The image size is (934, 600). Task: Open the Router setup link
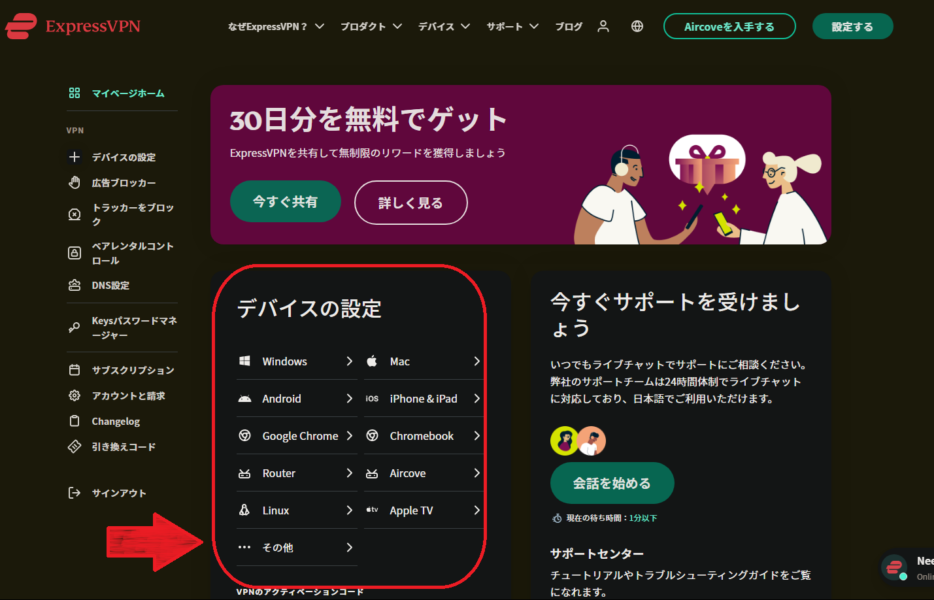296,473
